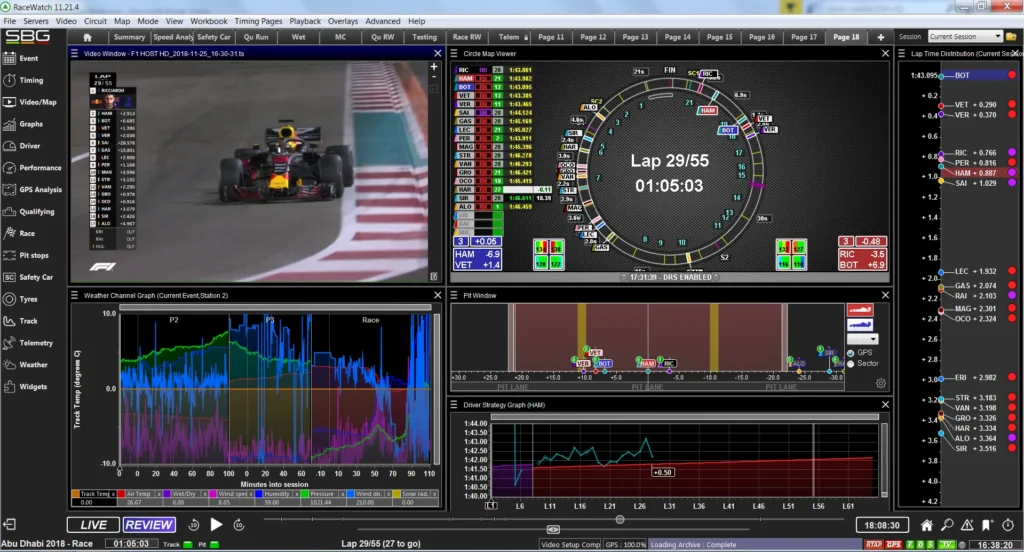Open the Weather Channel Graph panel menu
Image resolution: width=1024 pixels, height=552 pixels.
pyautogui.click(x=74, y=295)
